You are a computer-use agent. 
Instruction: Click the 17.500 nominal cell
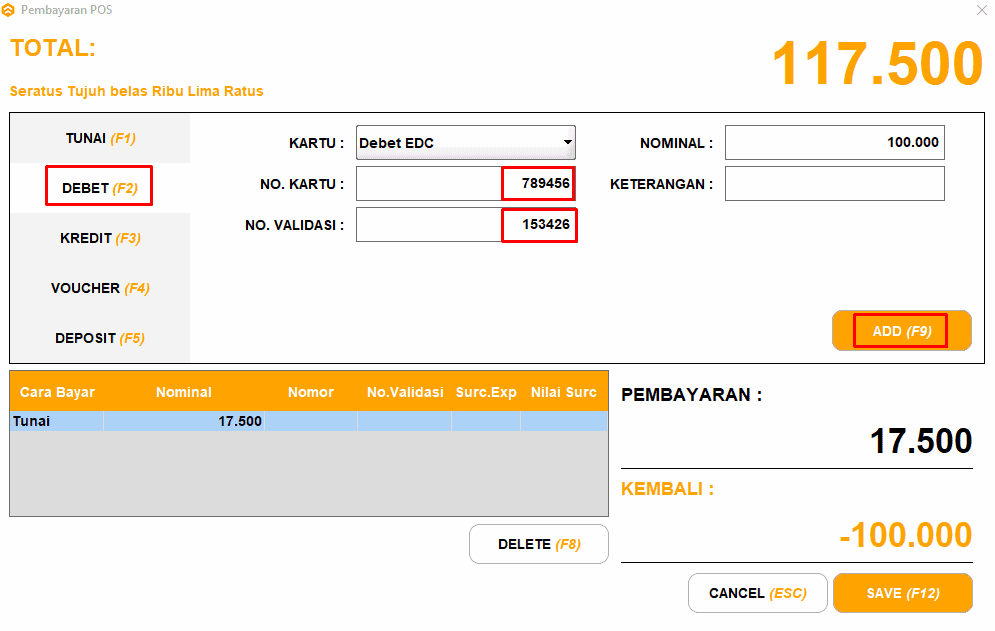(x=183, y=421)
